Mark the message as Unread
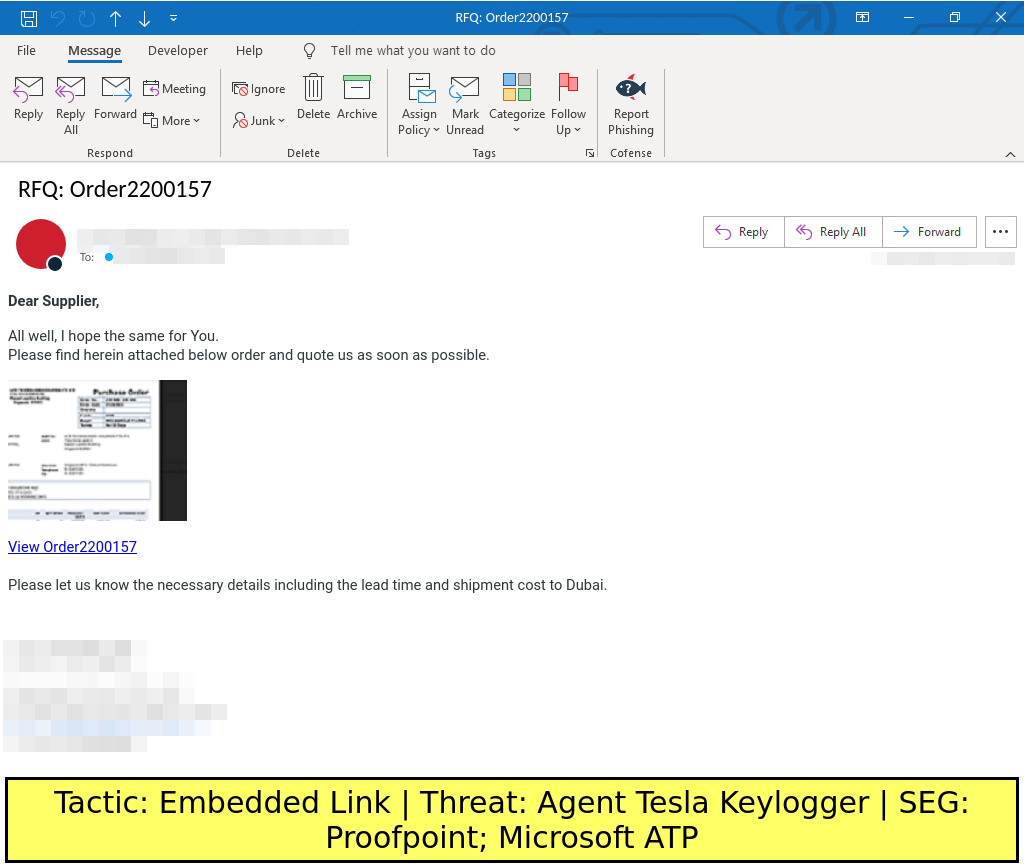1024x868 pixels. pyautogui.click(x=465, y=105)
